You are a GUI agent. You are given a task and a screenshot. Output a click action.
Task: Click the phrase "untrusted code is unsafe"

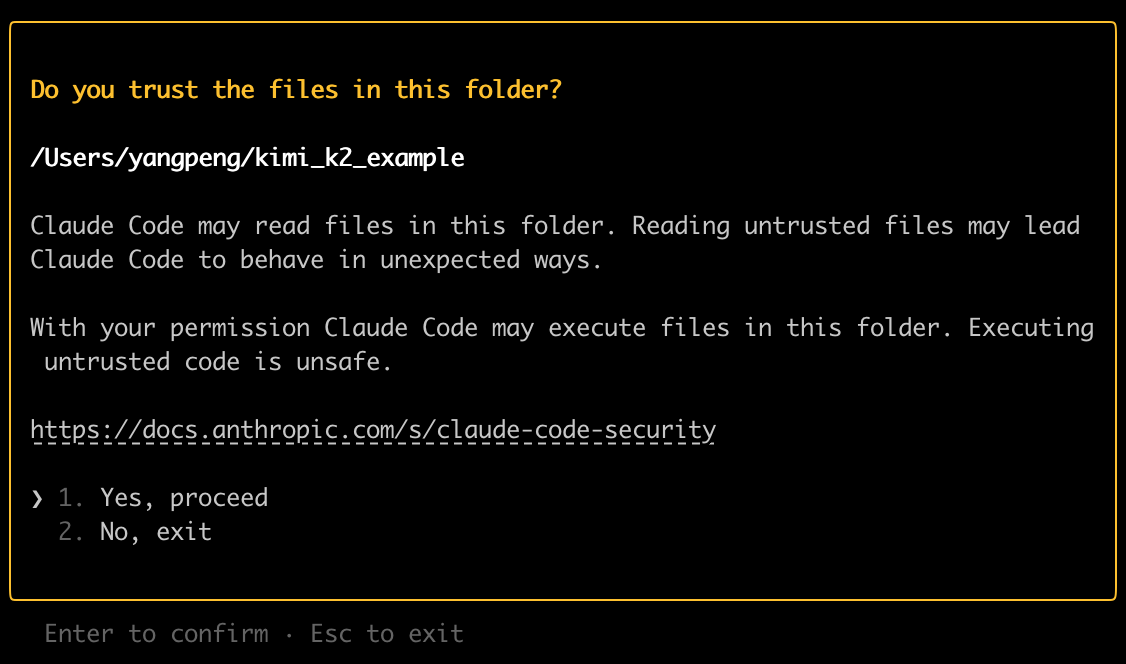218,362
